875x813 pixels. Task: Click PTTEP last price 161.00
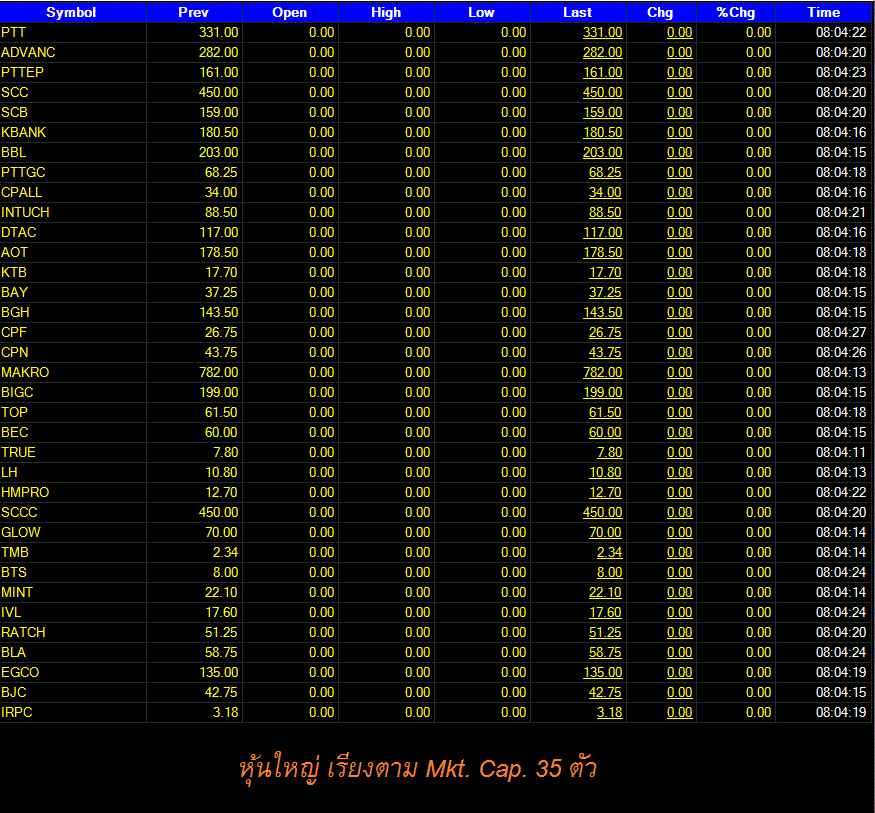(x=602, y=73)
